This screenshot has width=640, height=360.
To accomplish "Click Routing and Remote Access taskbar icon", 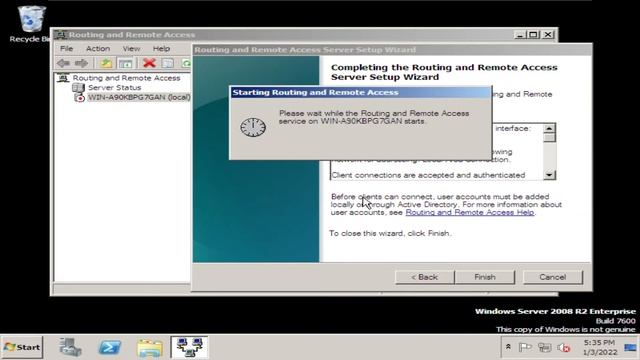I will point(189,347).
